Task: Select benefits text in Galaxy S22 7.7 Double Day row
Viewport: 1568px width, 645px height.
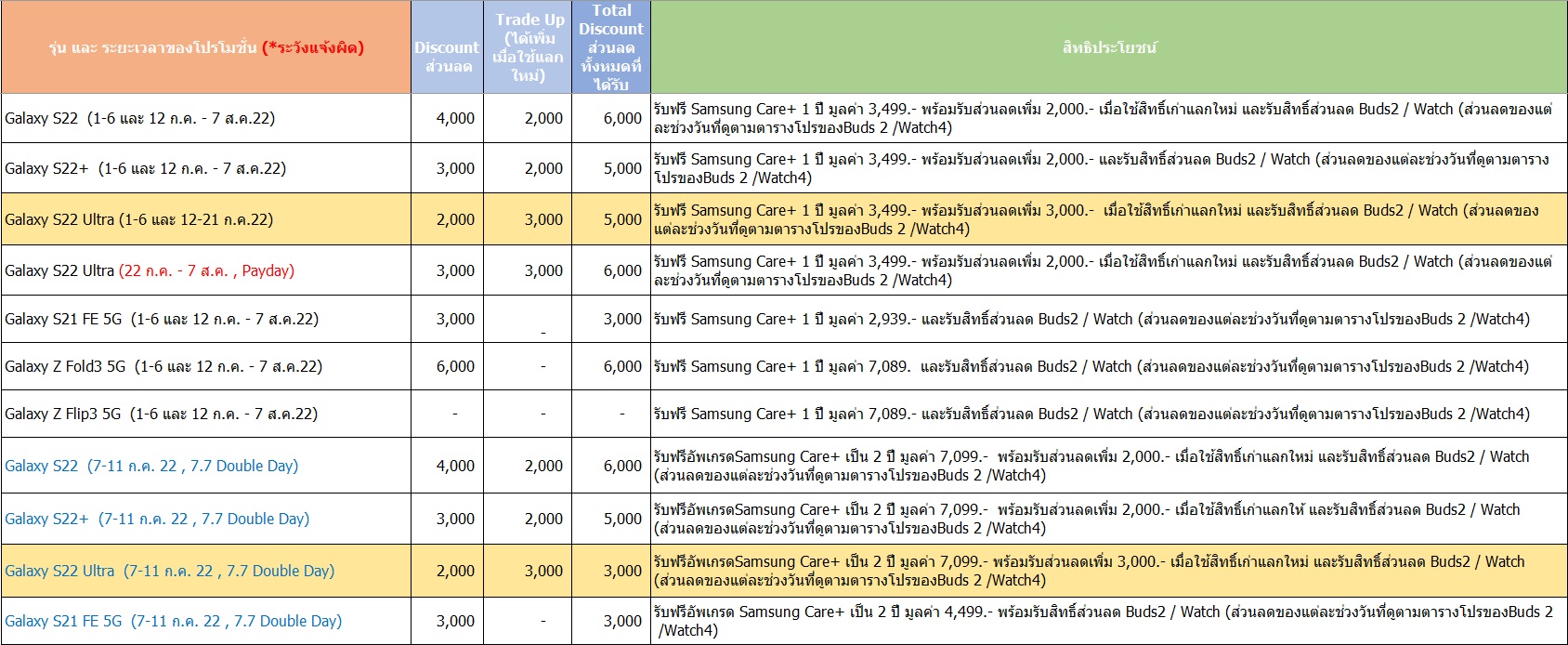Action: [x=1091, y=466]
